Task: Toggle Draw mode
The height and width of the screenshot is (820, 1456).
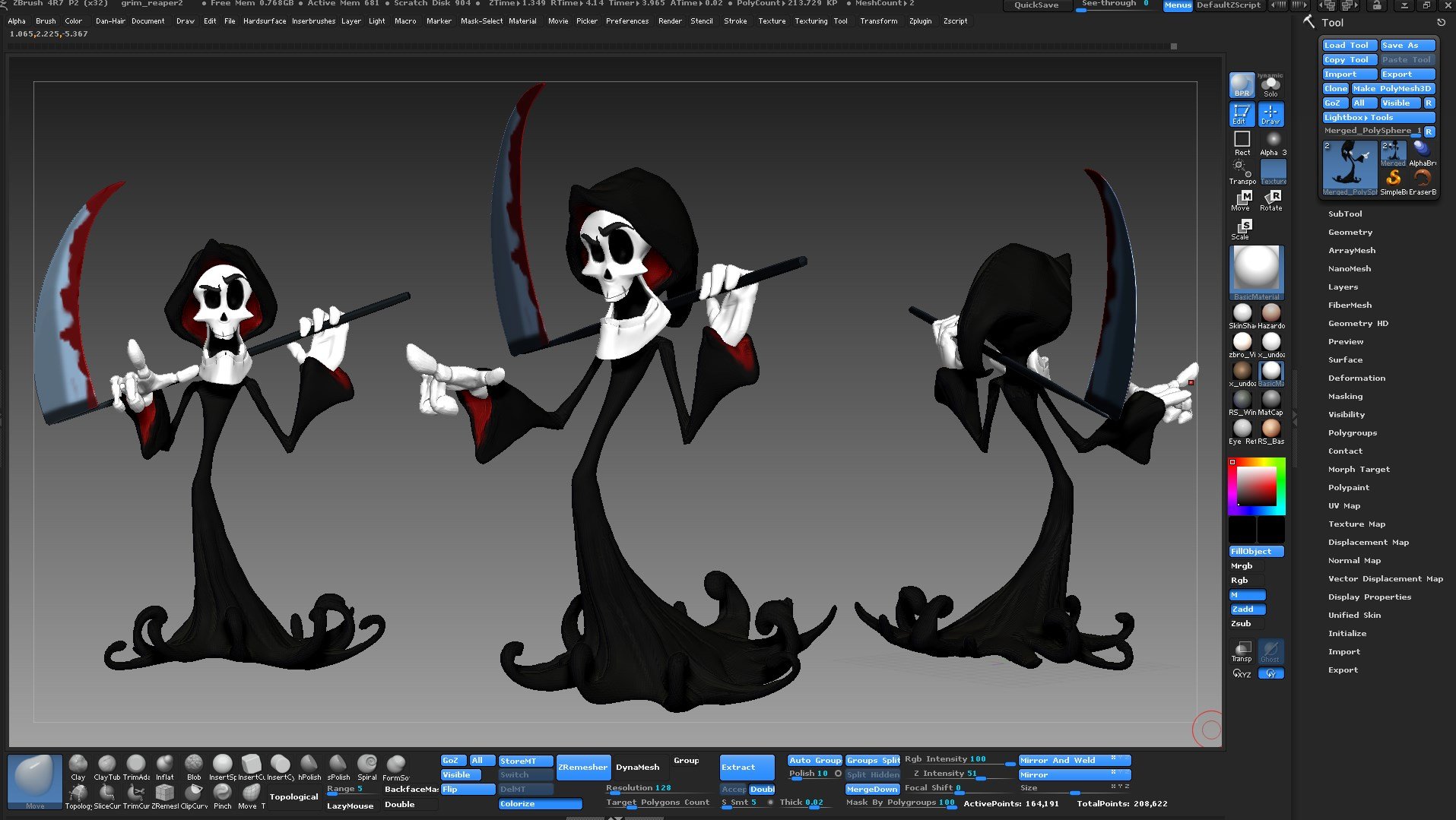Action: tap(1271, 114)
